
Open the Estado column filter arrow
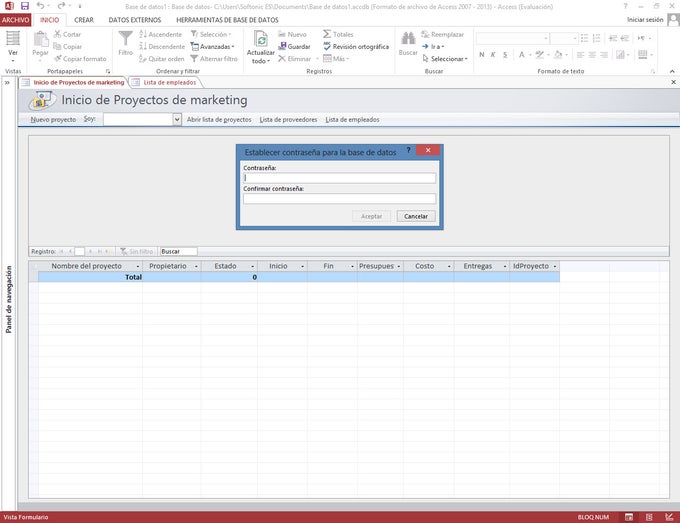tap(252, 266)
